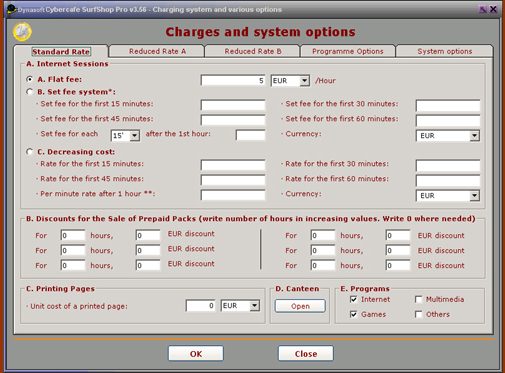Viewport: 505px width, 373px height.
Task: Open the Canteen settings with Open button
Action: tap(300, 306)
